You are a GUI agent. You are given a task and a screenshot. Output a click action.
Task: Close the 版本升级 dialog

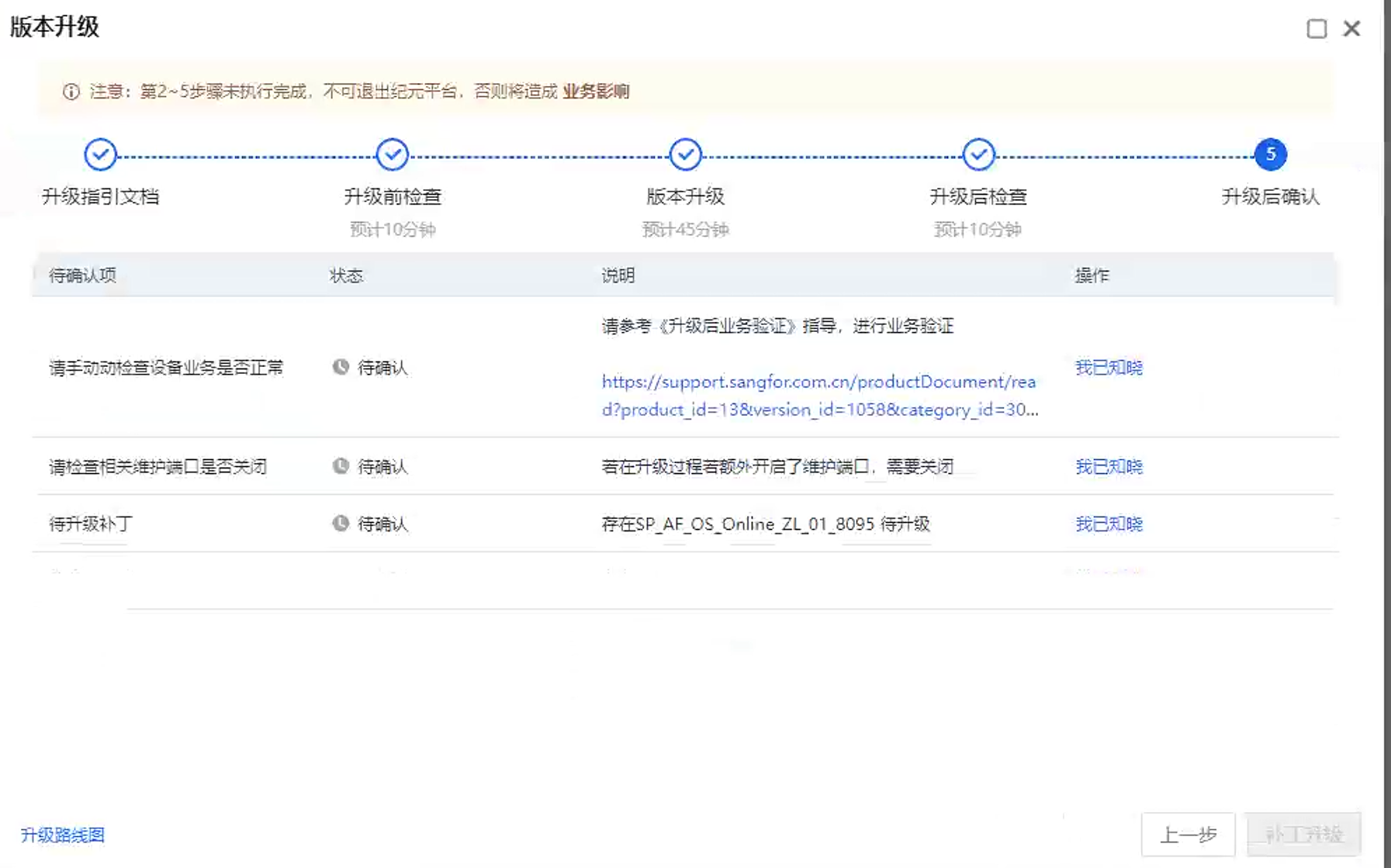coord(1351,29)
